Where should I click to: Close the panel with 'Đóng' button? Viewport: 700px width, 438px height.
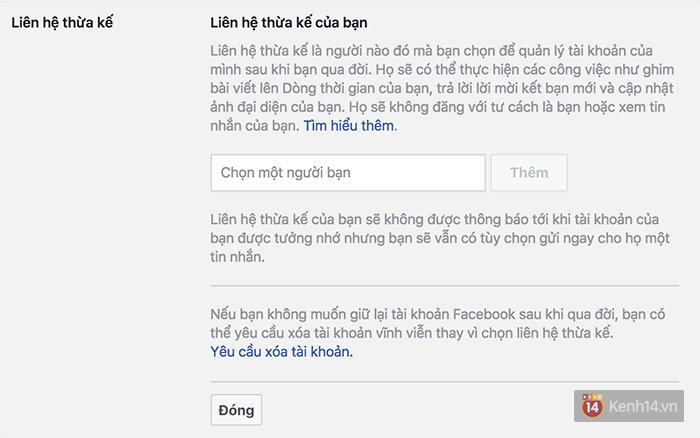click(x=236, y=410)
